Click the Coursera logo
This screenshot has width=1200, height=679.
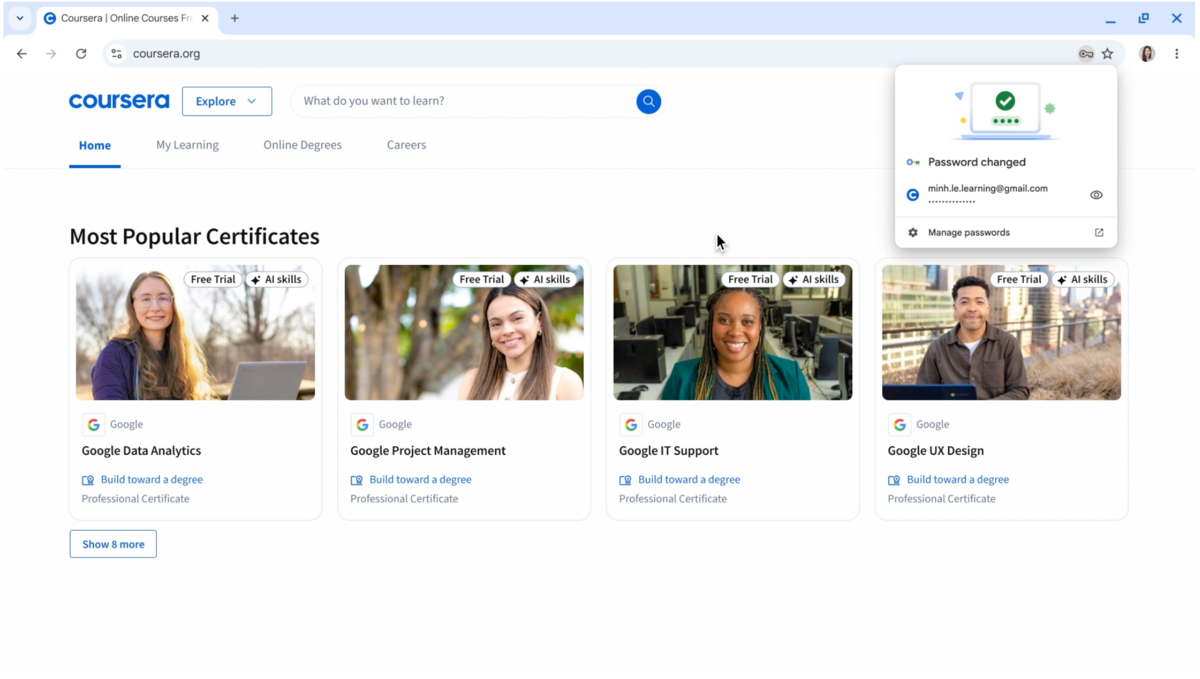(119, 101)
